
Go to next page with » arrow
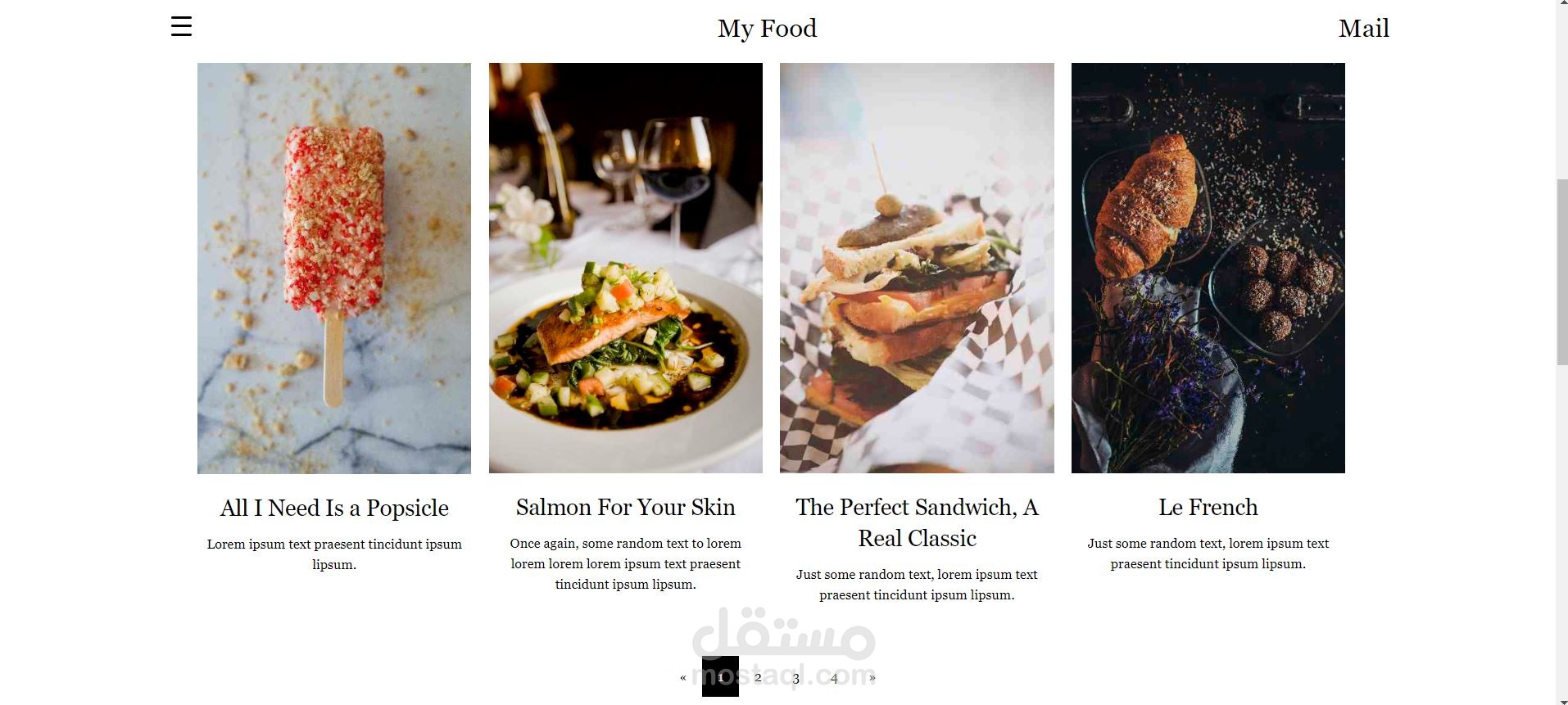tap(872, 677)
